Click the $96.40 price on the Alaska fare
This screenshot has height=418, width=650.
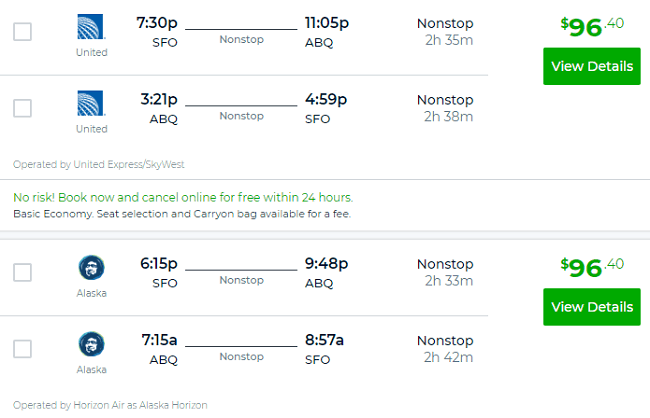[592, 267]
